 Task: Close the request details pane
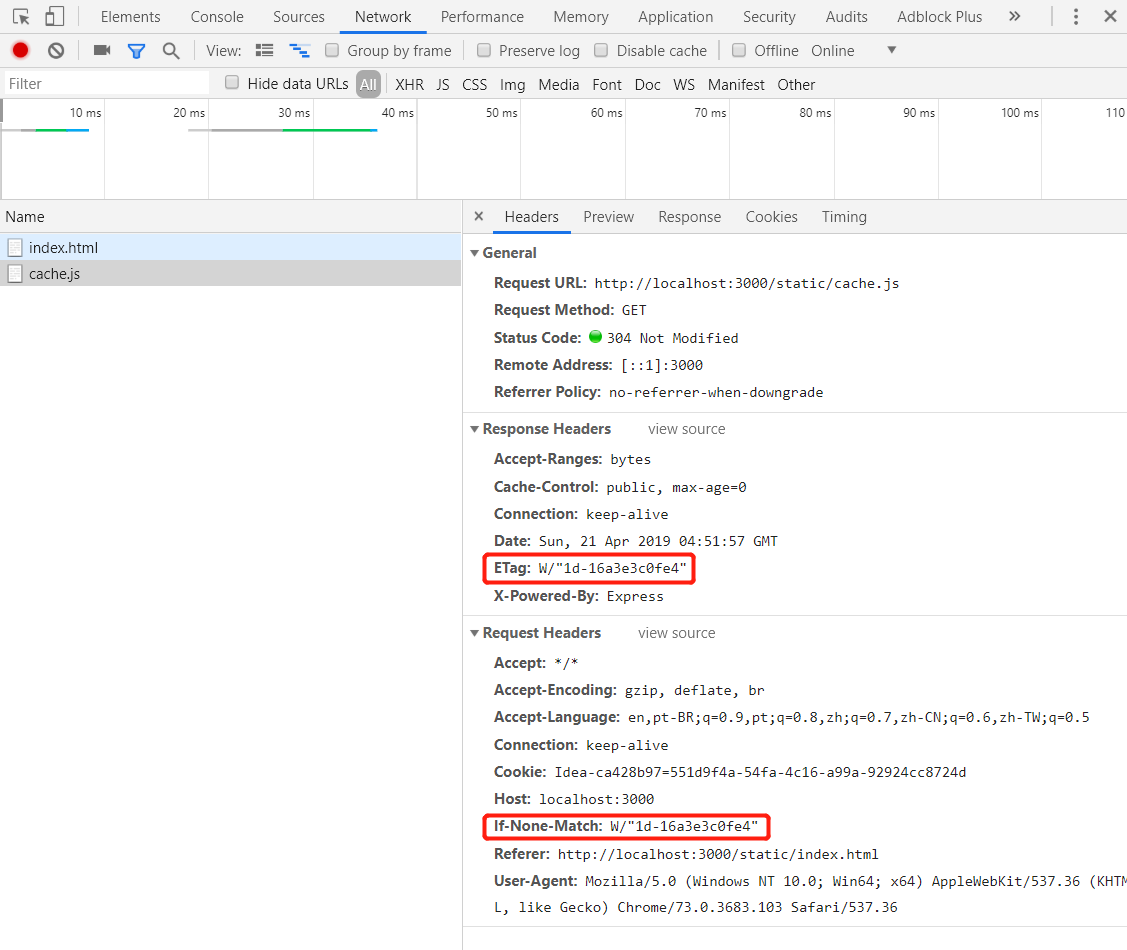479,216
